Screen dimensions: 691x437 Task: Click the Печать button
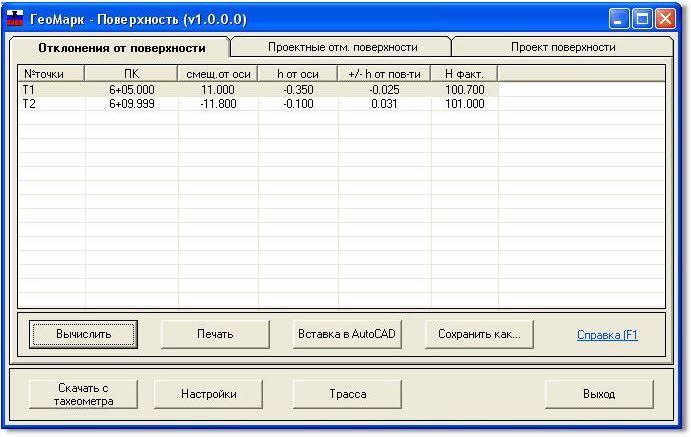point(215,334)
